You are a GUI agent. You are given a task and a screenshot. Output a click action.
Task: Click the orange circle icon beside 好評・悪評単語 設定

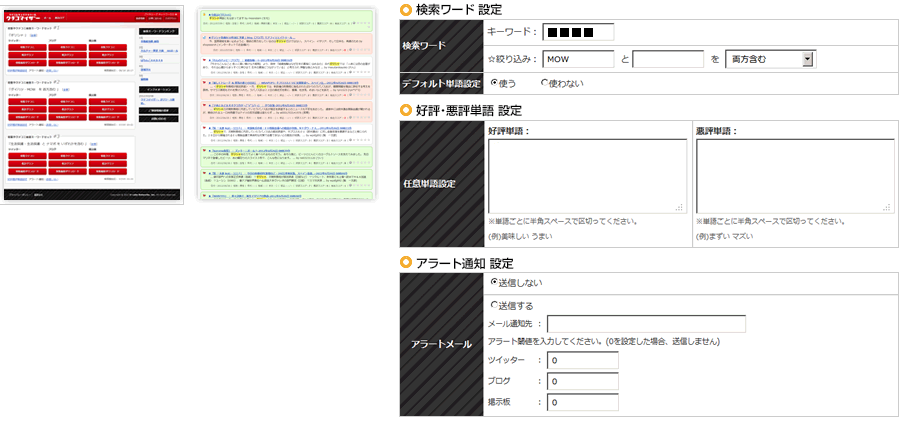[x=405, y=110]
